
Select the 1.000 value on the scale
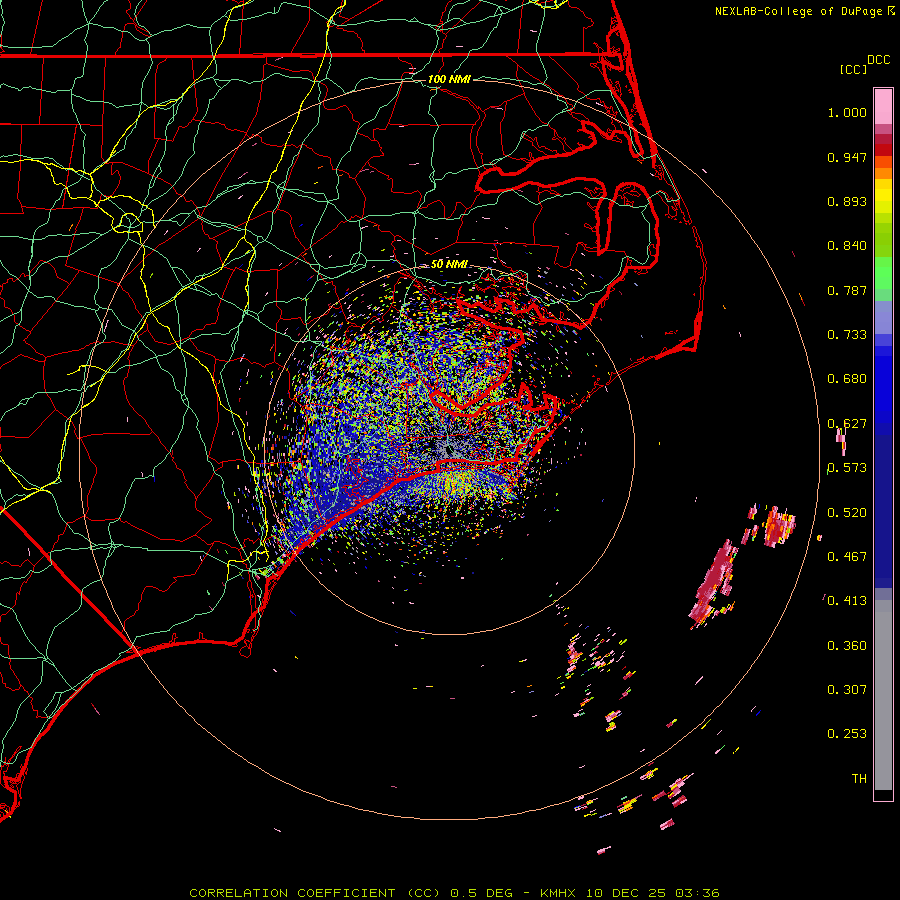(x=847, y=112)
